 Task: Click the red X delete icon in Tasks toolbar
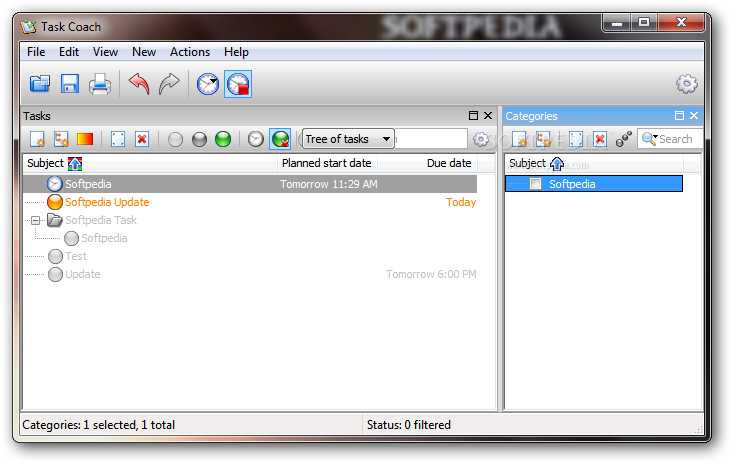(142, 139)
